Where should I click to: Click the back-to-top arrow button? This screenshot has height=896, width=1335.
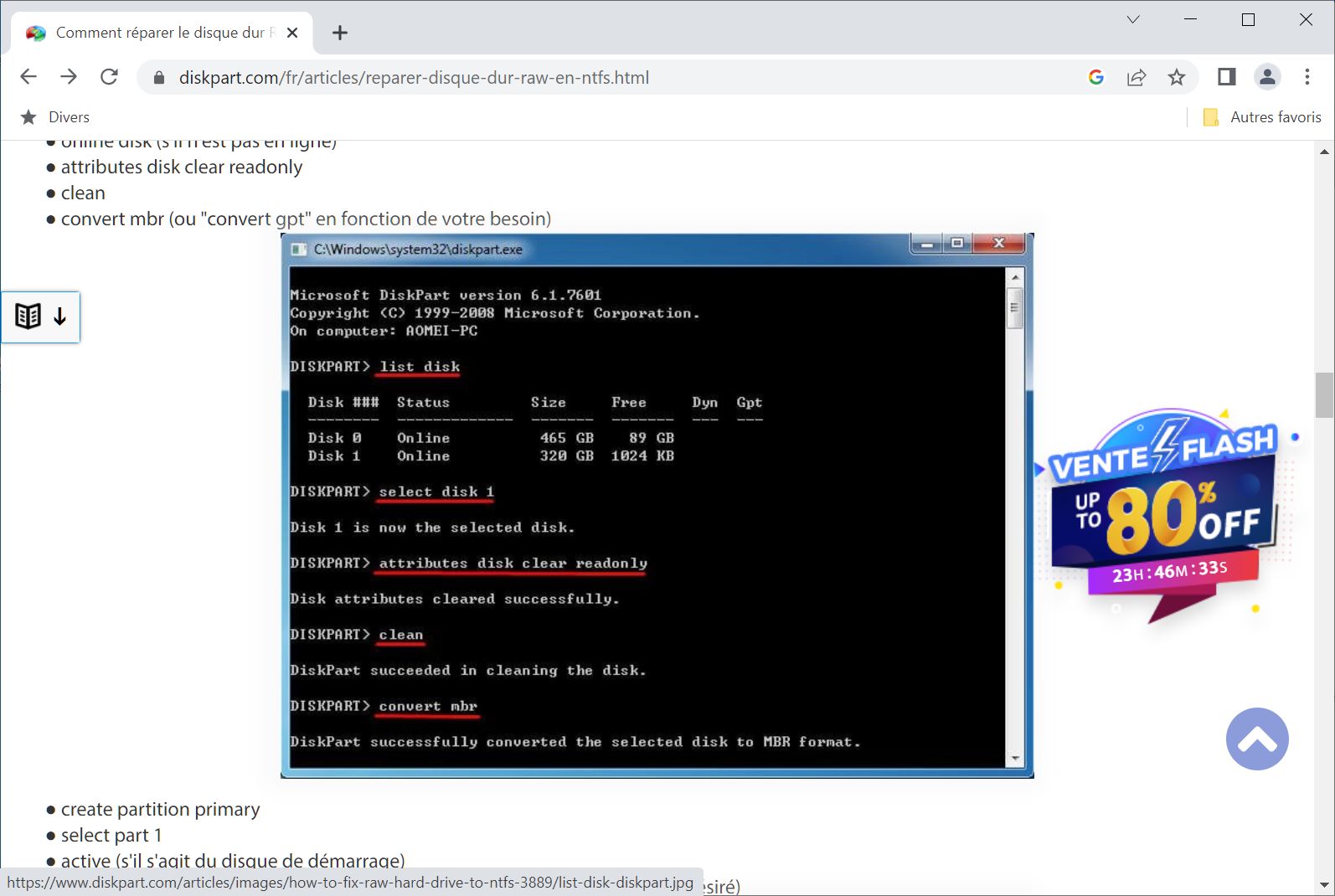(x=1257, y=739)
